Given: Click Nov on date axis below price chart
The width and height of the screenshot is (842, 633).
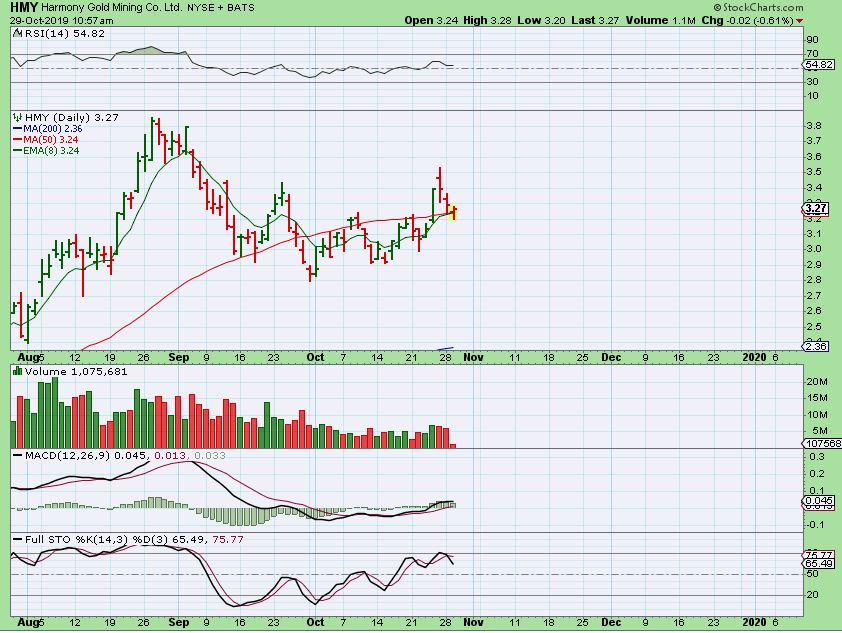Looking at the screenshot, I should (473, 357).
